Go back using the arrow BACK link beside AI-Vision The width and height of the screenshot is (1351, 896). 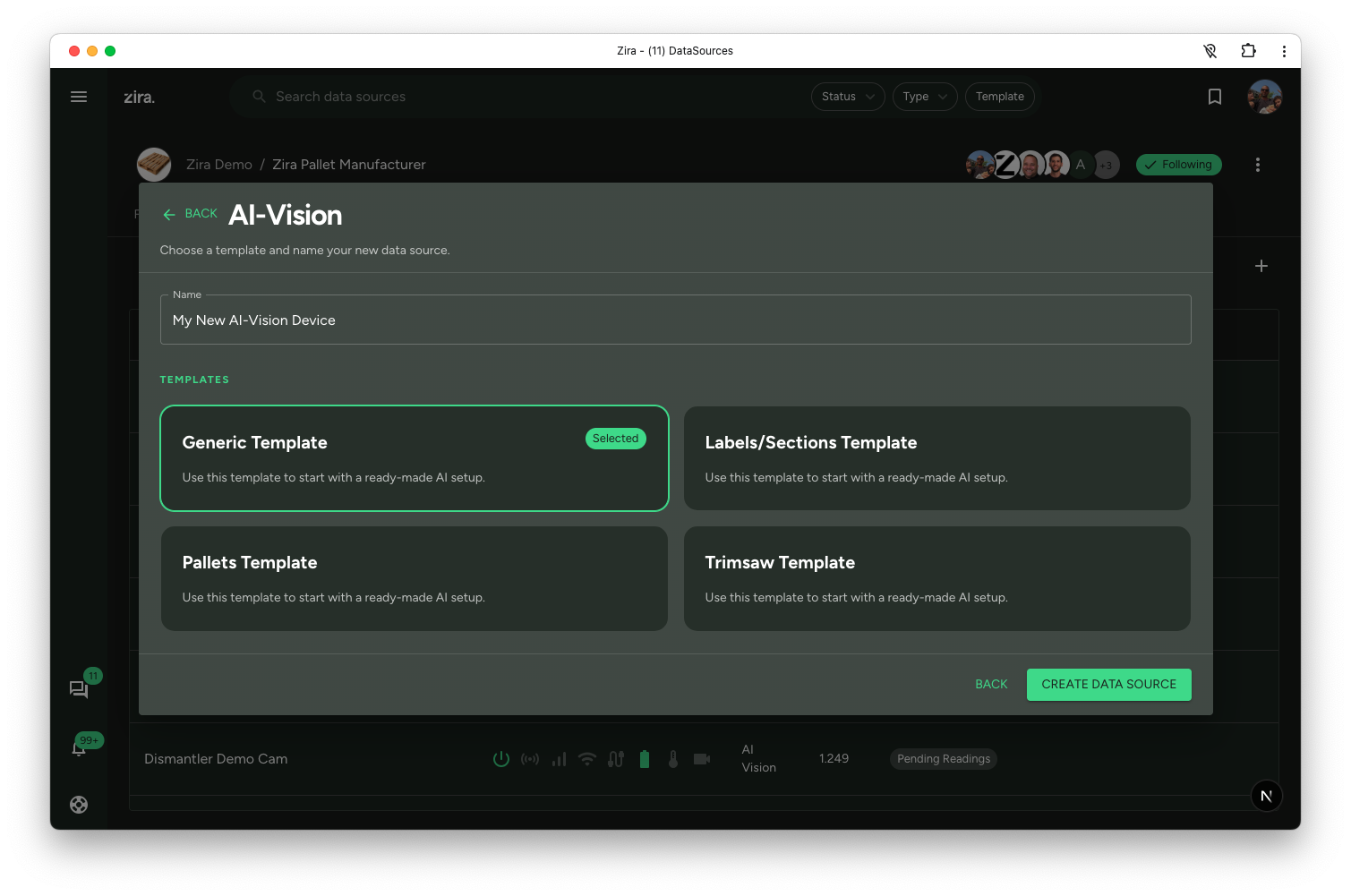190,214
